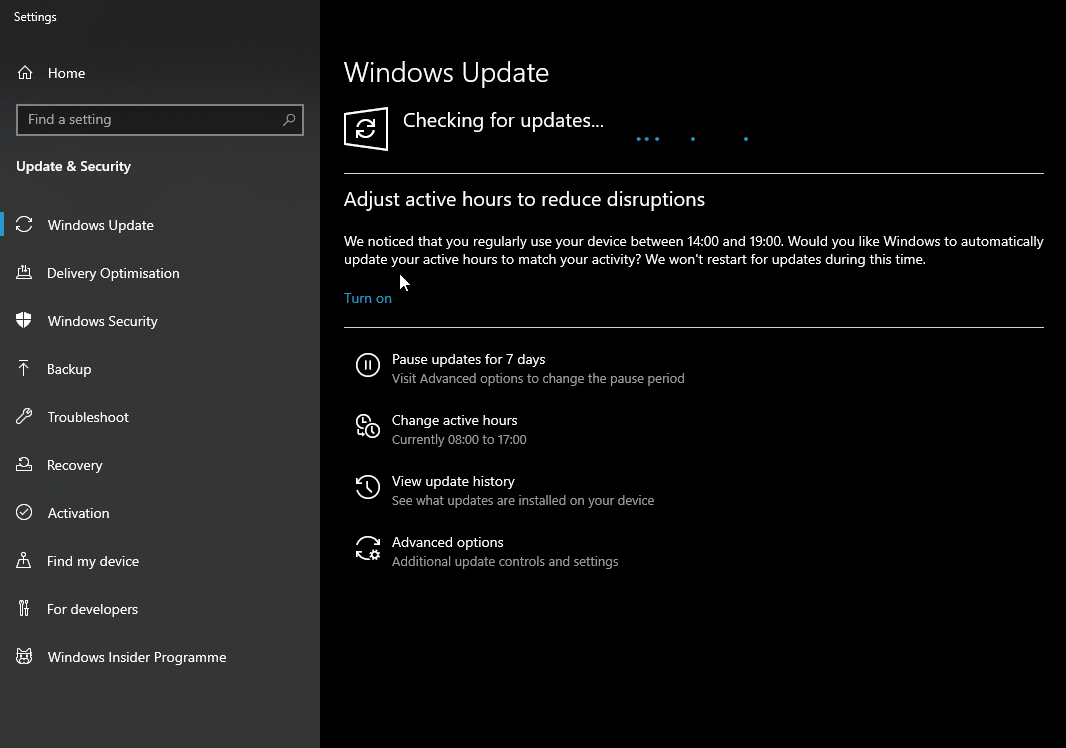
Task: Click the Activation checkmark icon
Action: [24, 512]
